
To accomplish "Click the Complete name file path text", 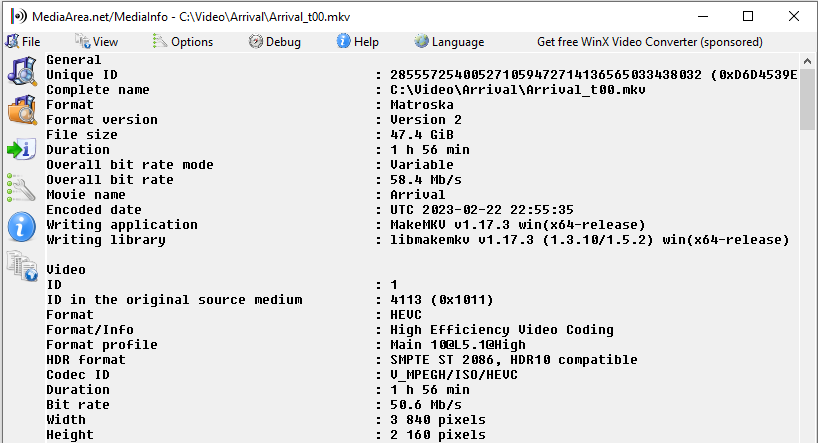I will [x=518, y=90].
